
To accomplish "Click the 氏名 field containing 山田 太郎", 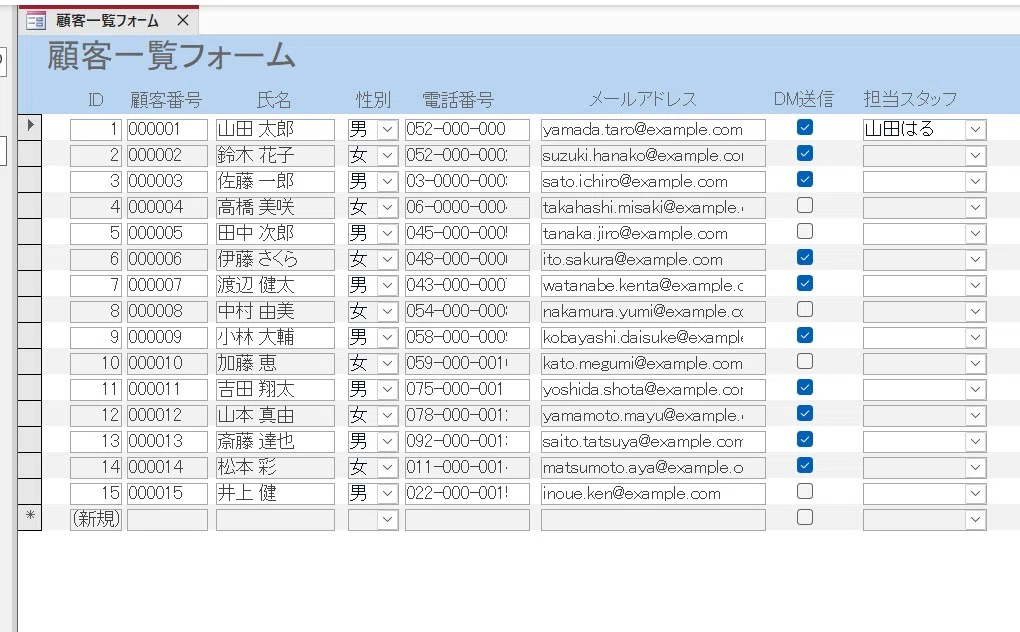I will coord(275,129).
